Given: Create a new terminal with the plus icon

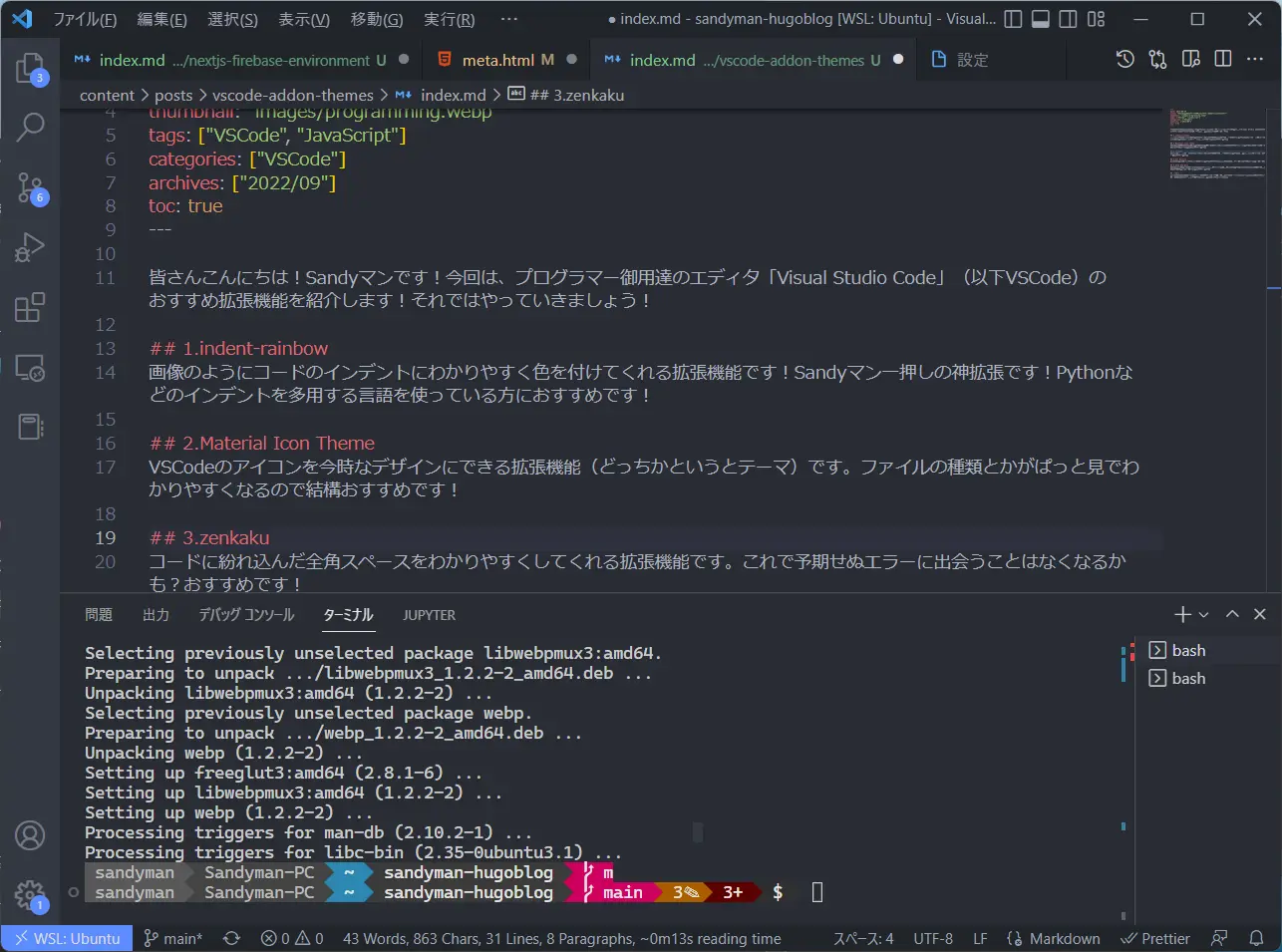Looking at the screenshot, I should [x=1183, y=614].
